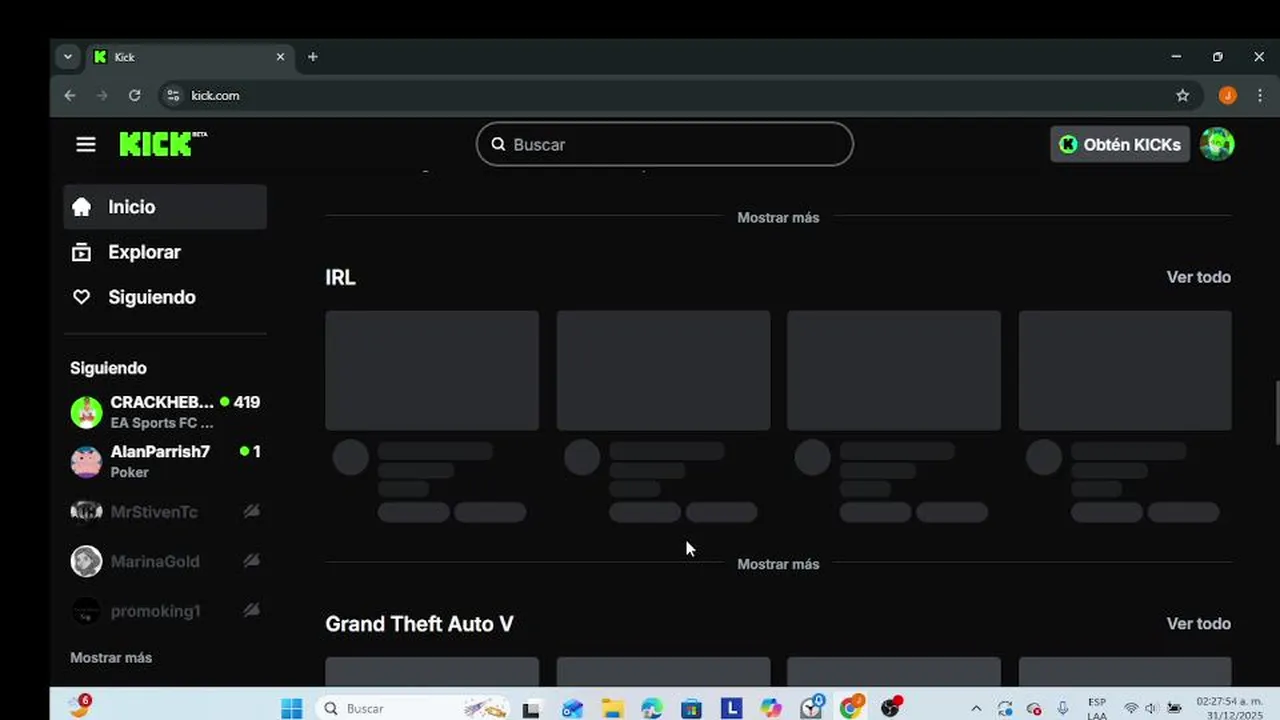The height and width of the screenshot is (720, 1280).
Task: Open Ver todo for IRL
Action: click(1198, 277)
